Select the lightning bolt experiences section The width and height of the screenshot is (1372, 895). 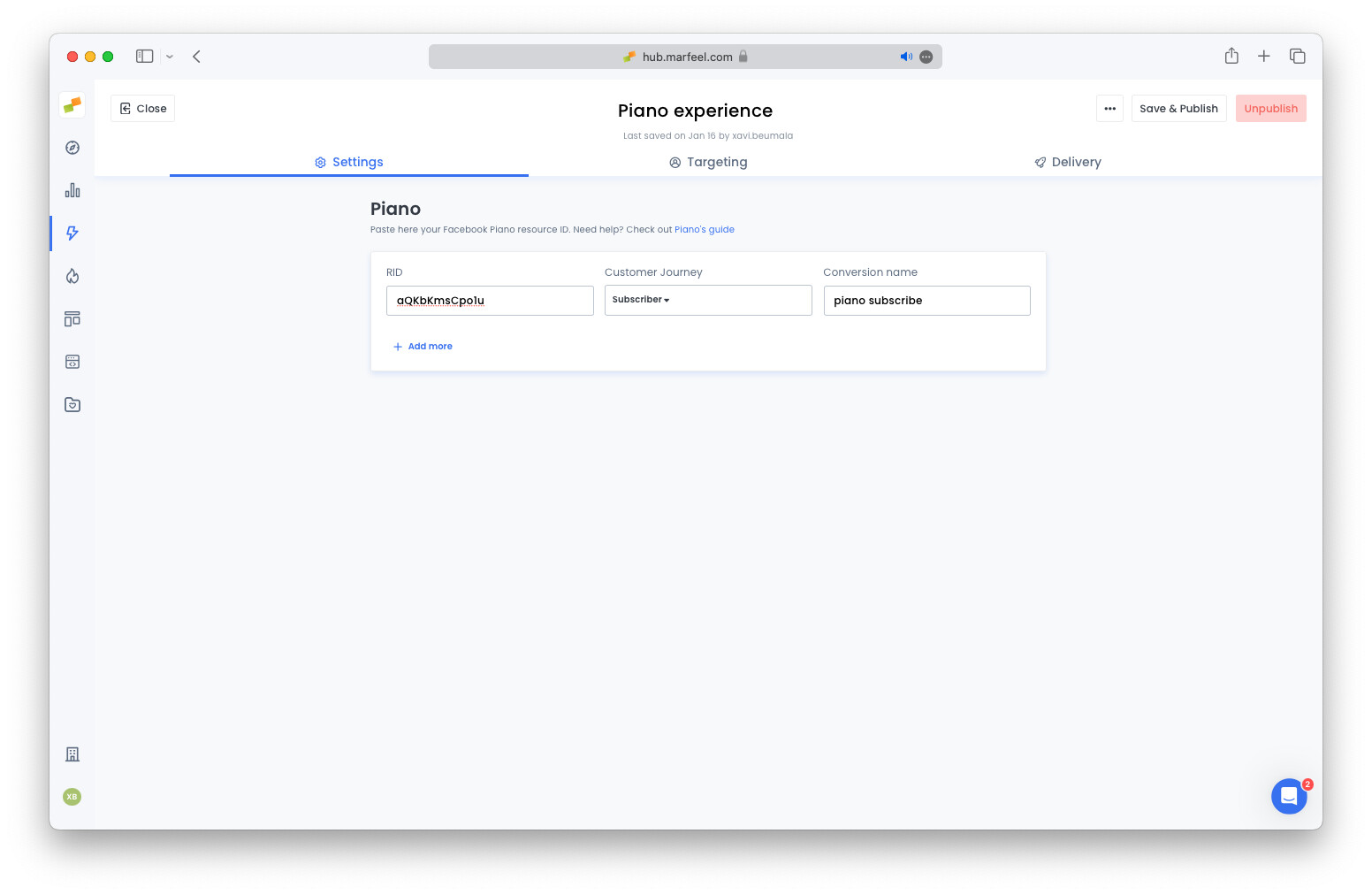(72, 233)
